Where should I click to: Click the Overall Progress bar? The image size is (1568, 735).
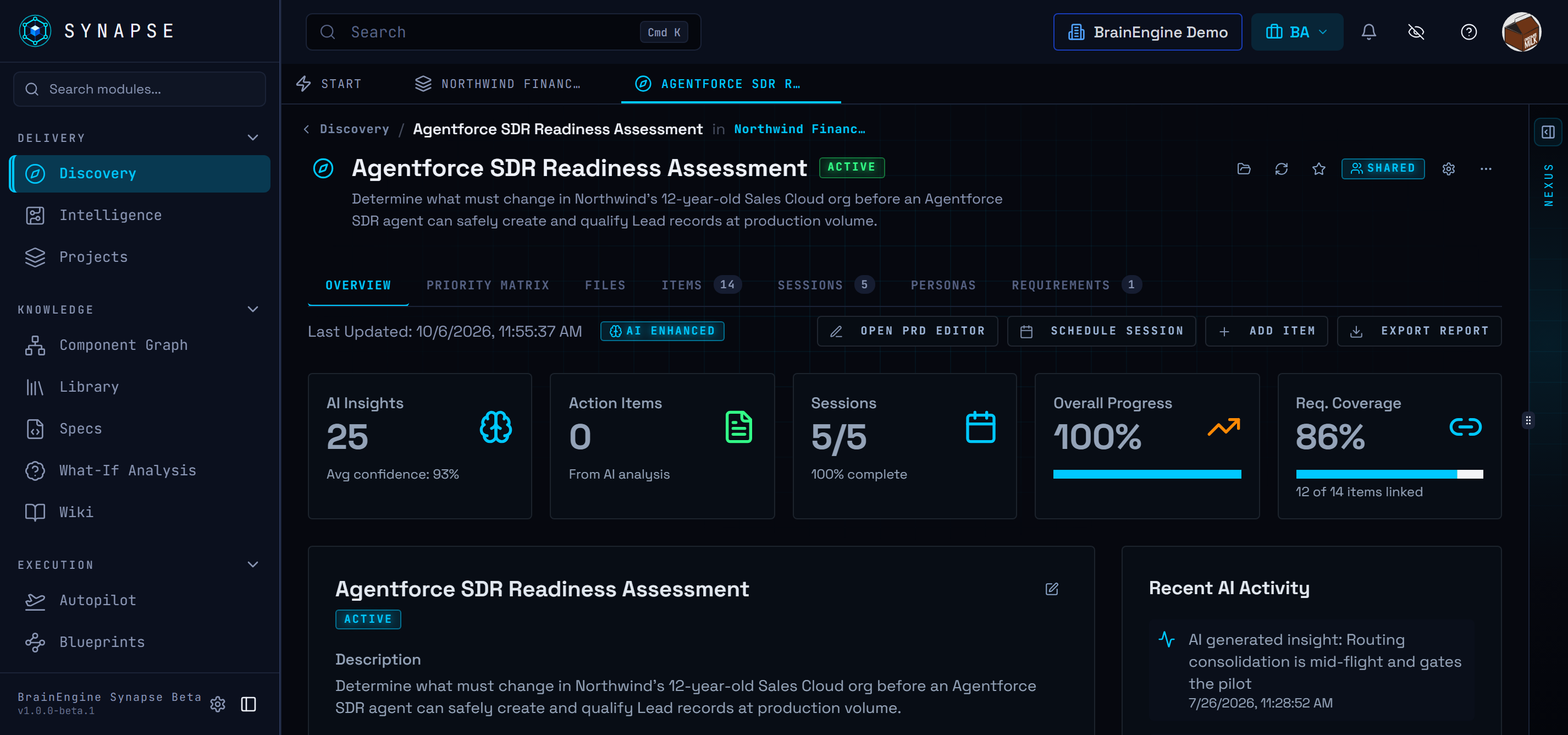coord(1147,474)
